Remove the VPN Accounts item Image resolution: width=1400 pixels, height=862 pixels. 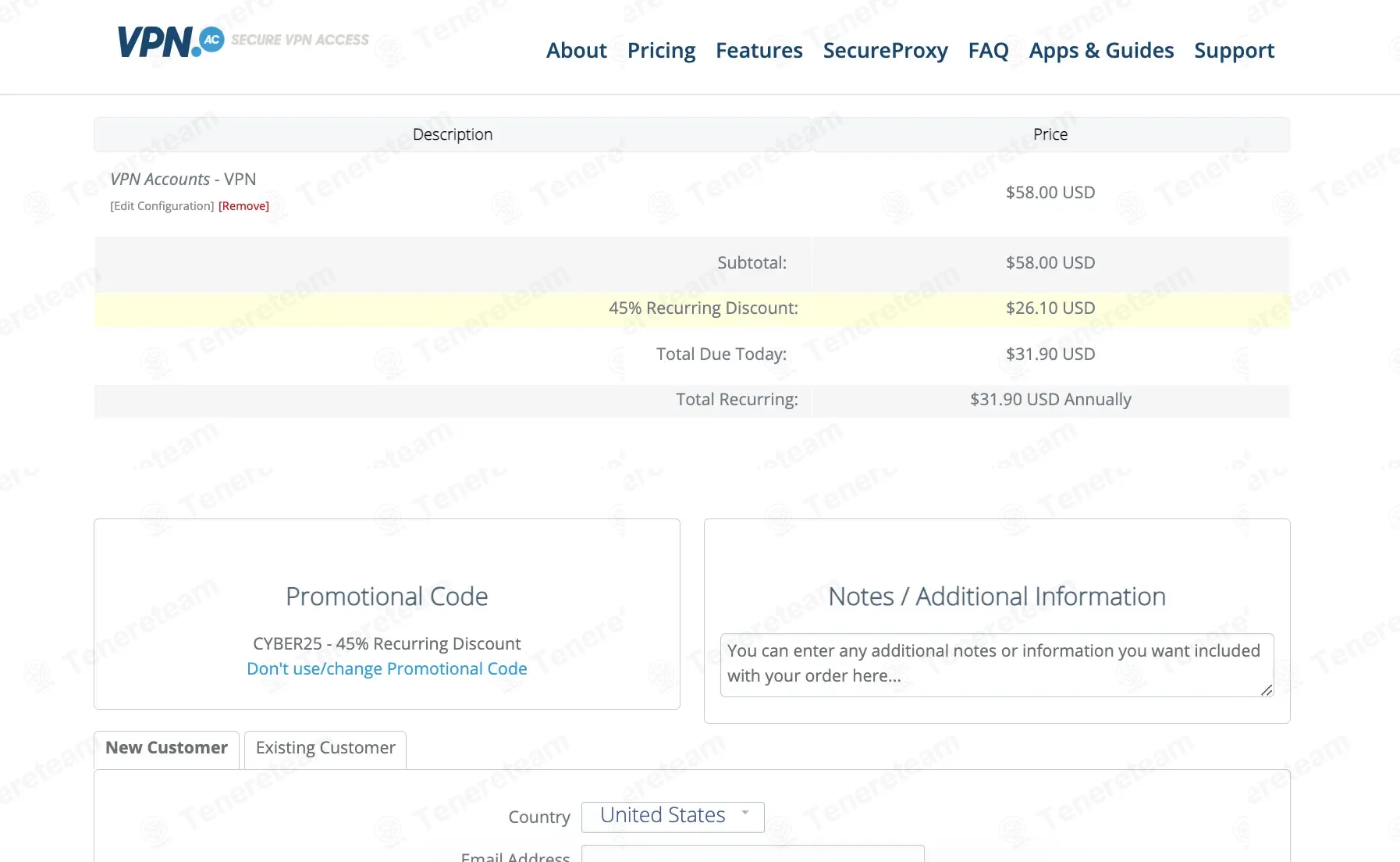point(243,206)
